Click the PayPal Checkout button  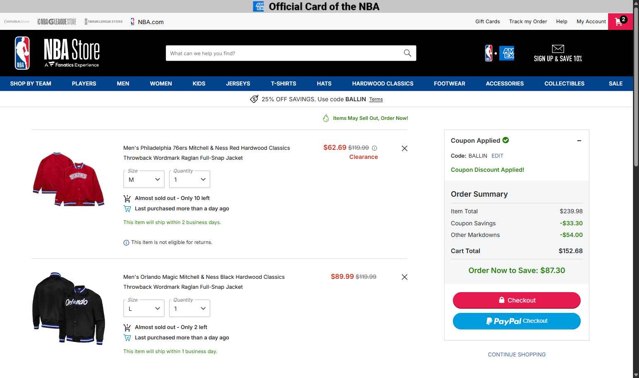(516, 321)
